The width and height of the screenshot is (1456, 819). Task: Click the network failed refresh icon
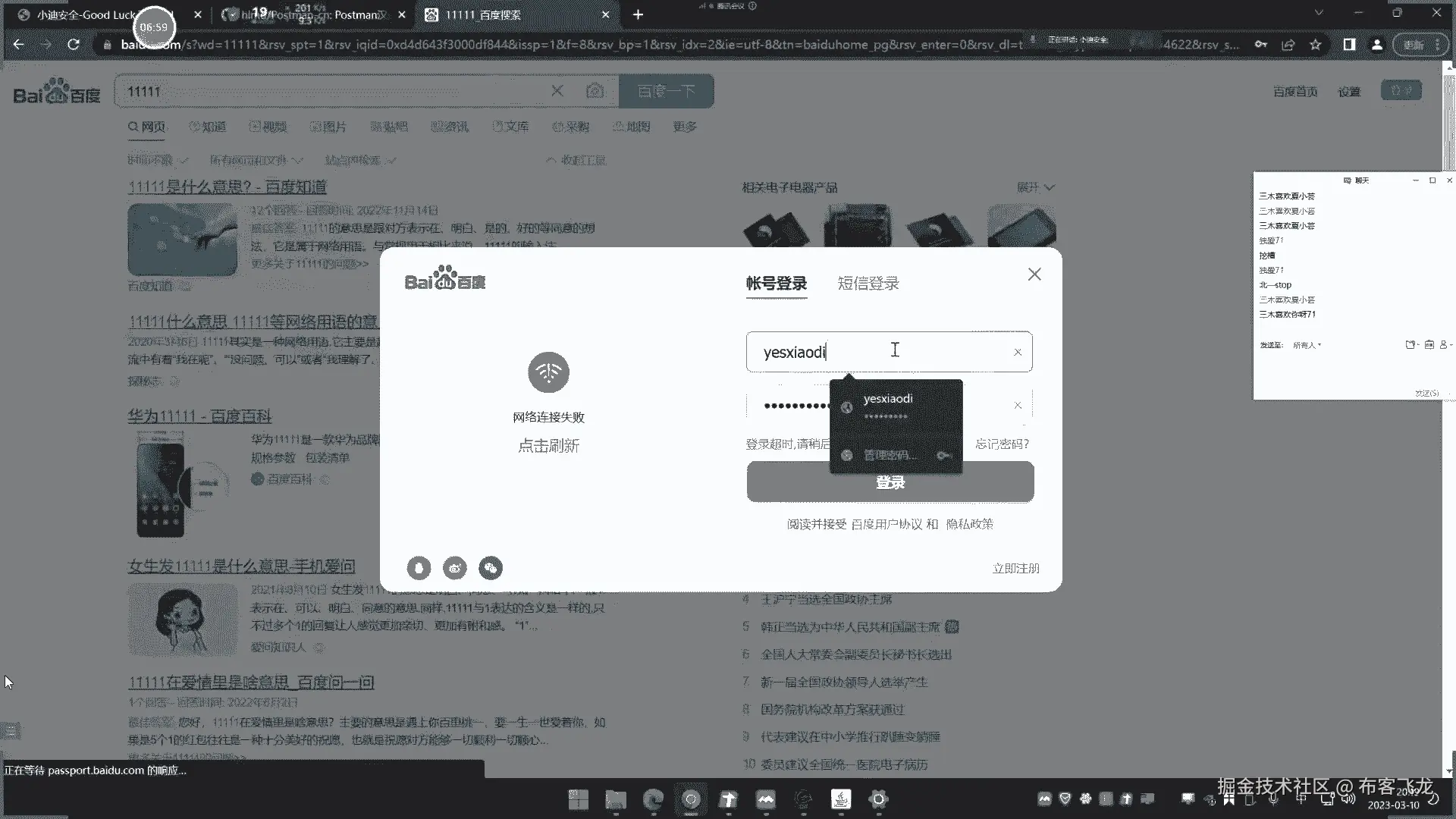click(548, 372)
